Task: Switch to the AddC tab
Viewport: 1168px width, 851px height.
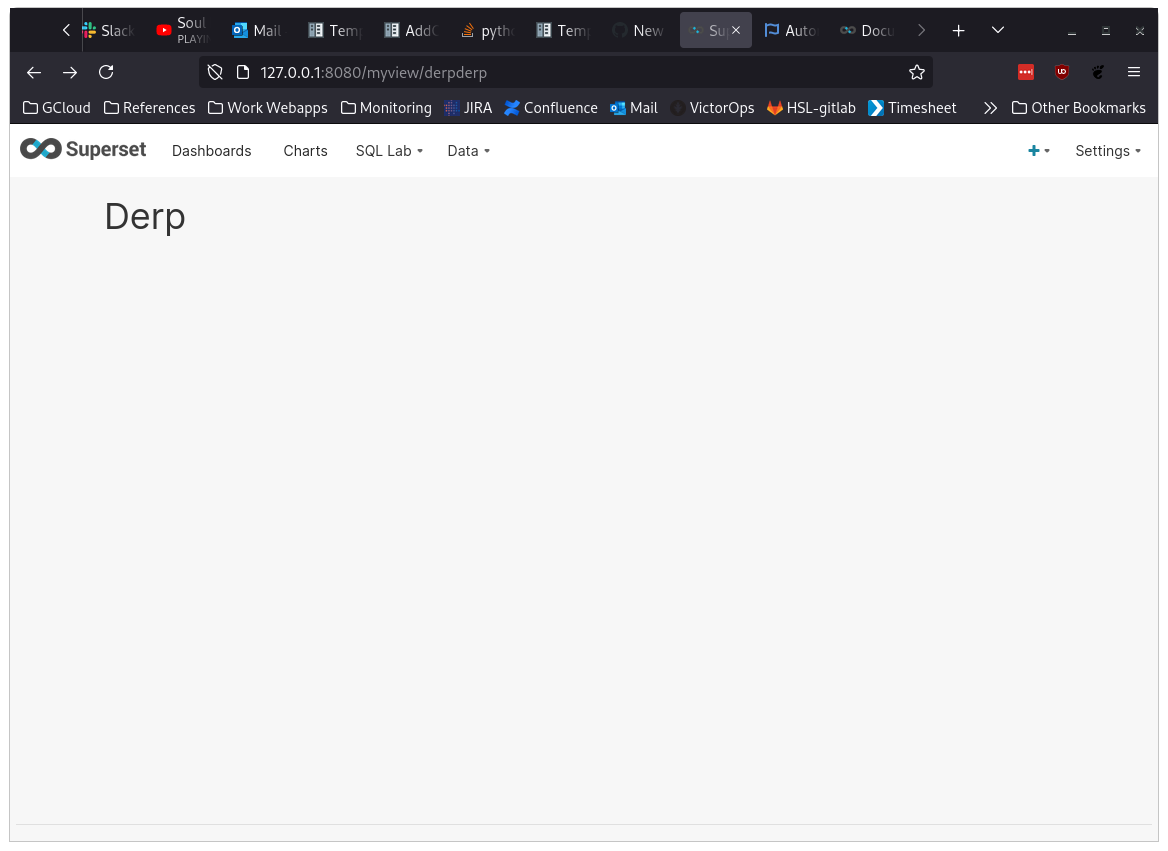Action: (x=411, y=31)
